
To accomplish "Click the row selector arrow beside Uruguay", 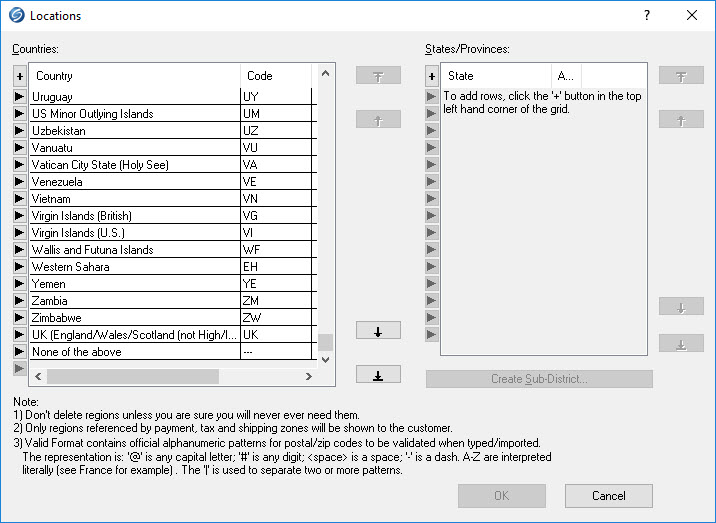I will (19, 97).
